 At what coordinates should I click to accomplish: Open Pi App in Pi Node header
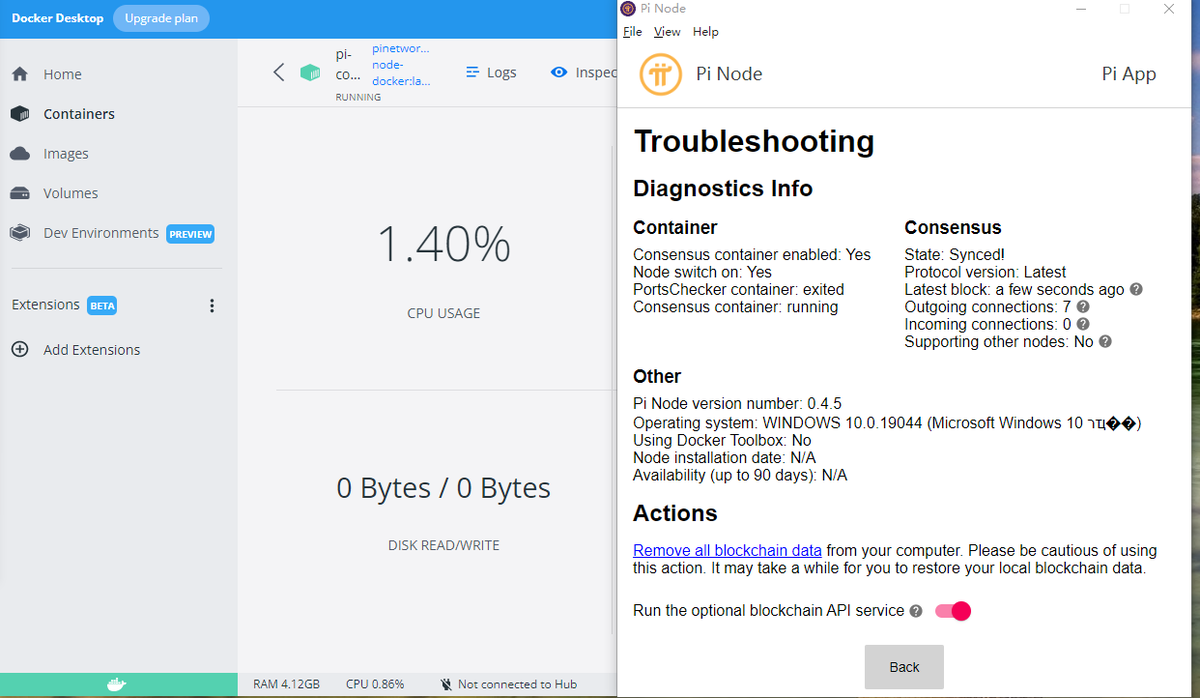coord(1128,74)
